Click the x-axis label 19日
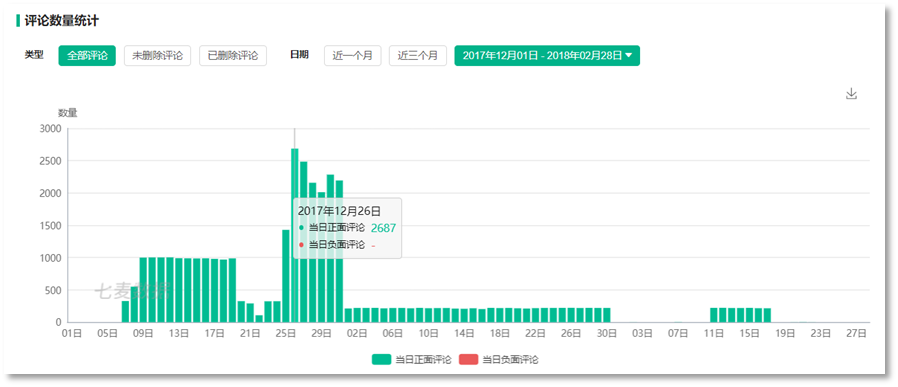Viewport: 898px width, 387px height. [785, 333]
